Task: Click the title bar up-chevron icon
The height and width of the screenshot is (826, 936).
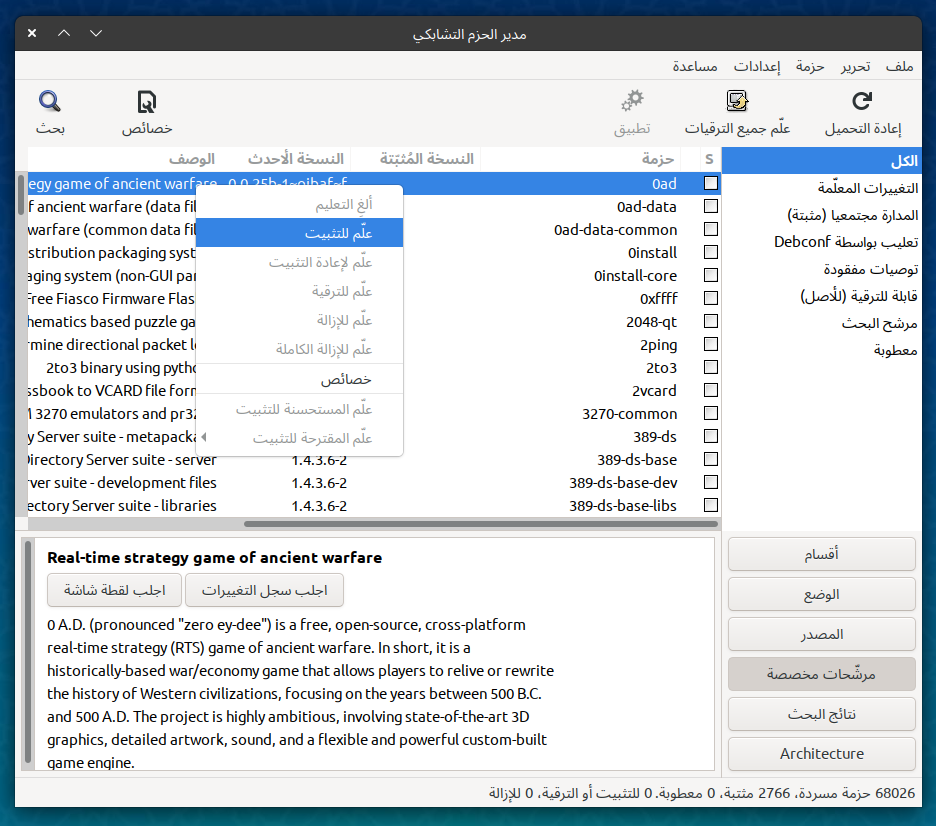Action: [x=64, y=34]
